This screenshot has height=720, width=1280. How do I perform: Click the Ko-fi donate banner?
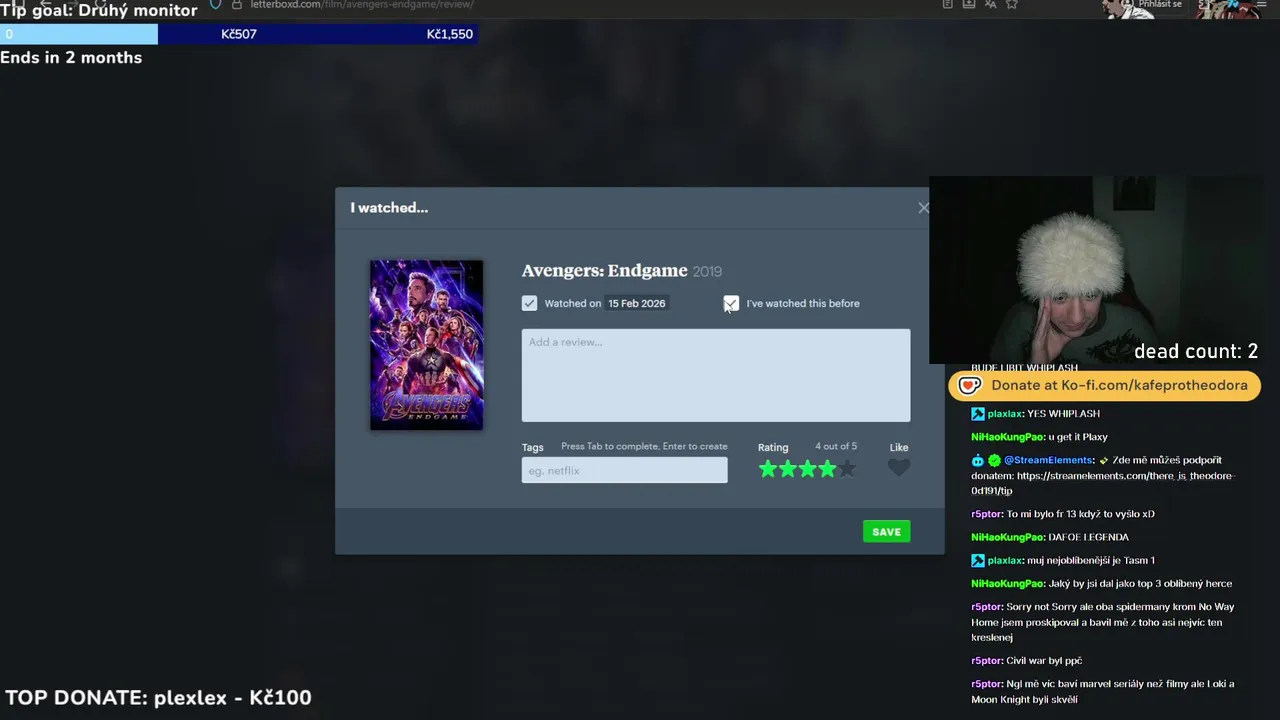[1104, 385]
